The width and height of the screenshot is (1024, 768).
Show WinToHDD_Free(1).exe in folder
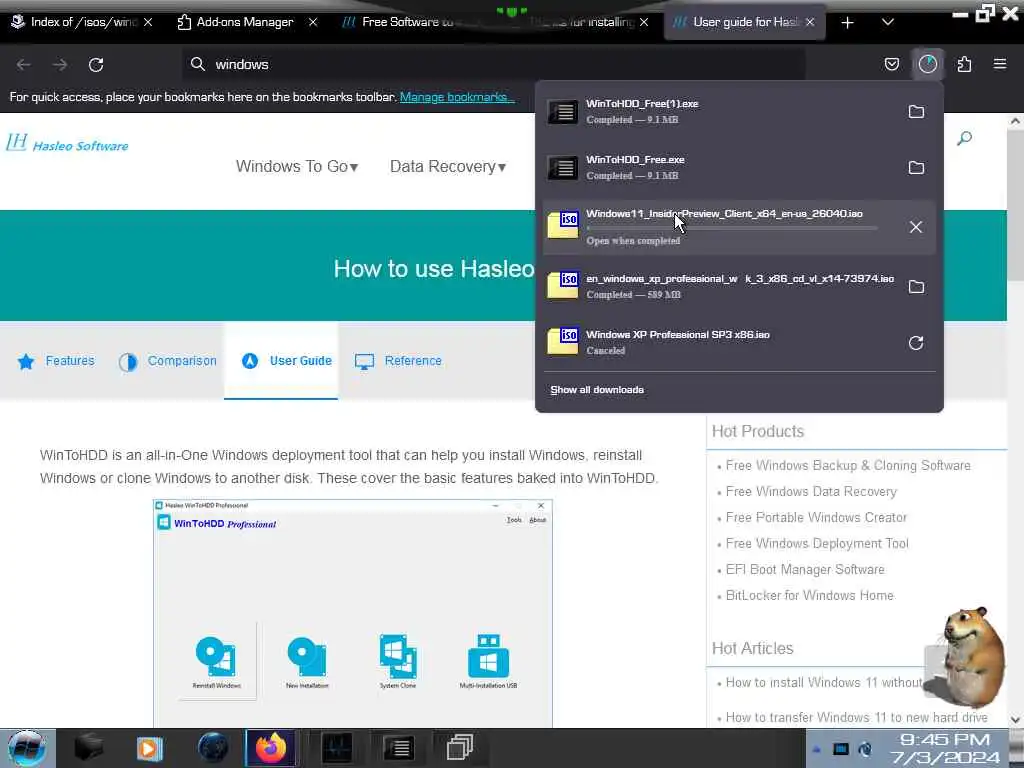pyautogui.click(x=916, y=112)
